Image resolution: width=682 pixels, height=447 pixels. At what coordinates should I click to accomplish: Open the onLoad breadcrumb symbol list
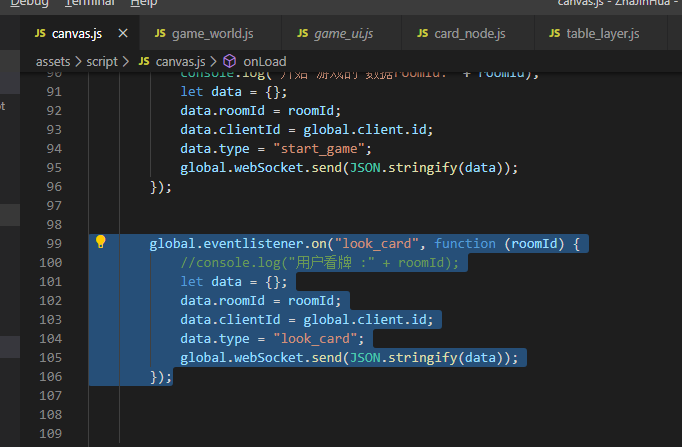264,62
